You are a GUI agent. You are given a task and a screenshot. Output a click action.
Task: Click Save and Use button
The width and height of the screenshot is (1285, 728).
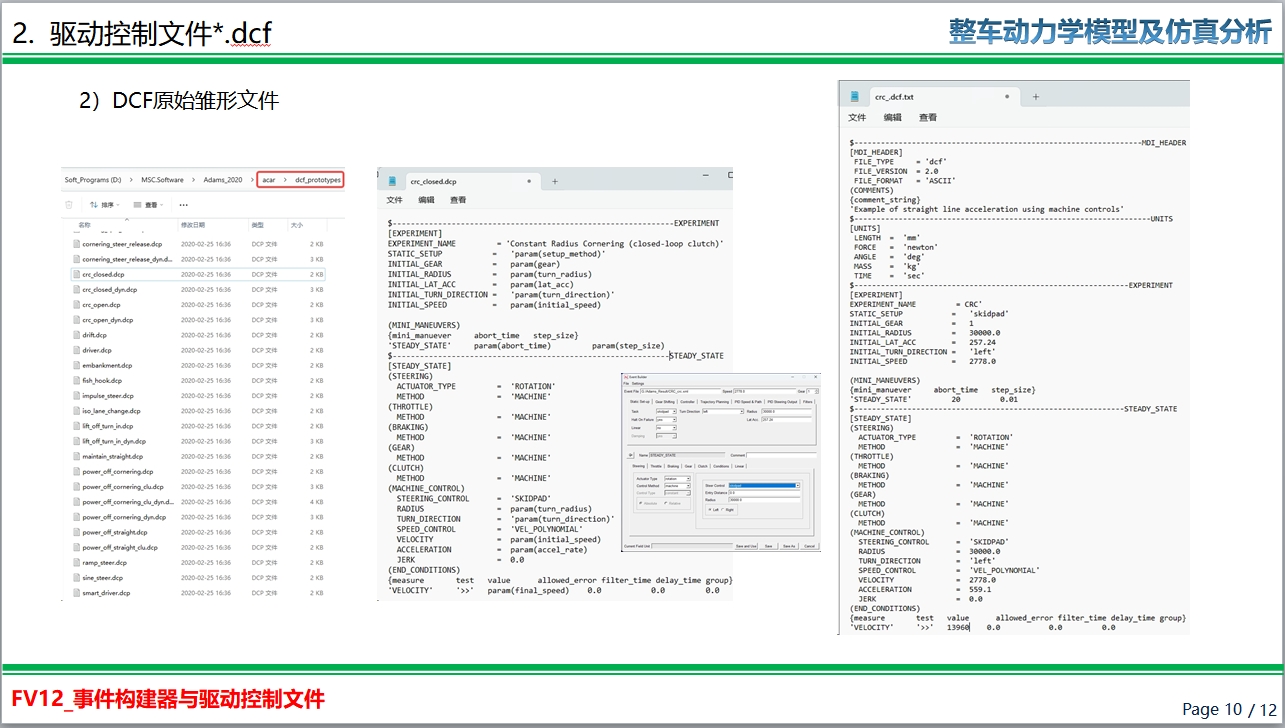pos(746,546)
